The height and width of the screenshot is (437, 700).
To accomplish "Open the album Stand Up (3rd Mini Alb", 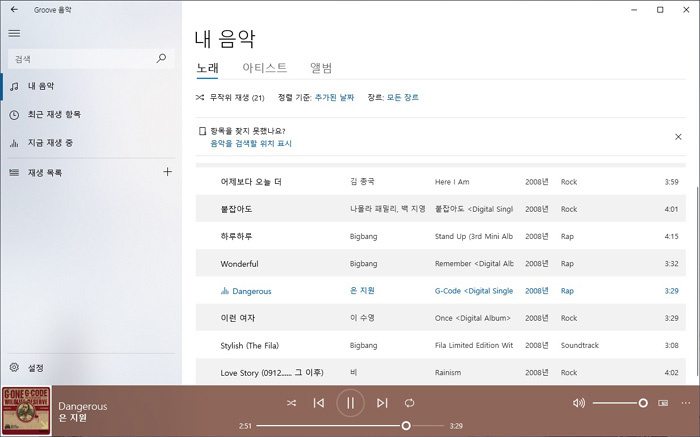I will tap(474, 236).
